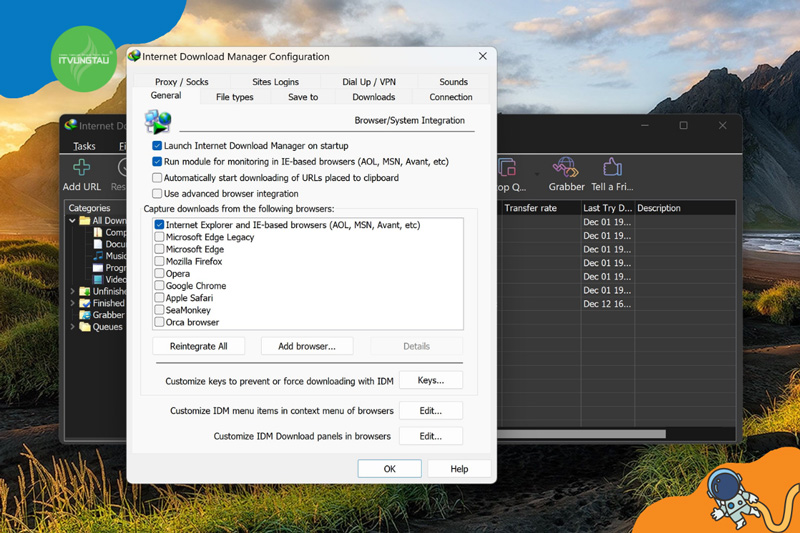Screen dimensions: 800x533
Task: Open the Connection tab
Action: click(451, 97)
